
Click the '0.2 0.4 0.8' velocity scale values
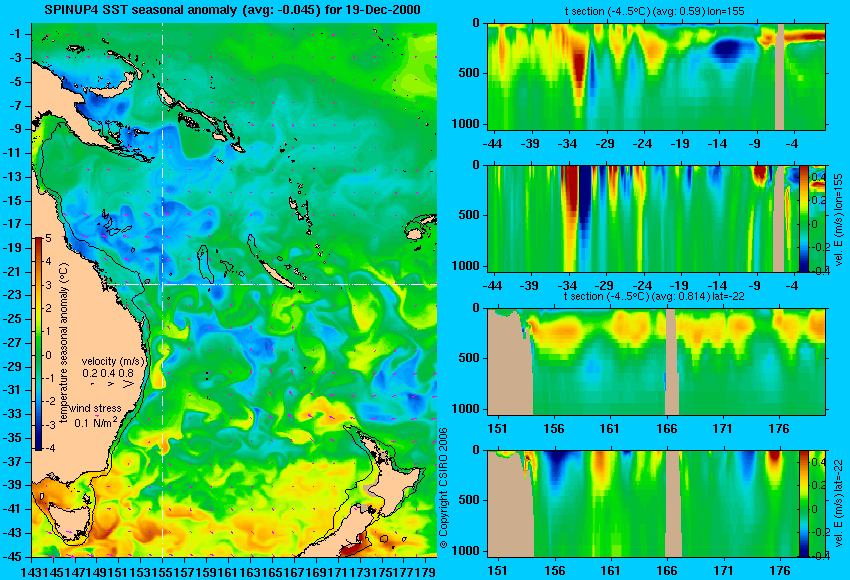click(108, 373)
